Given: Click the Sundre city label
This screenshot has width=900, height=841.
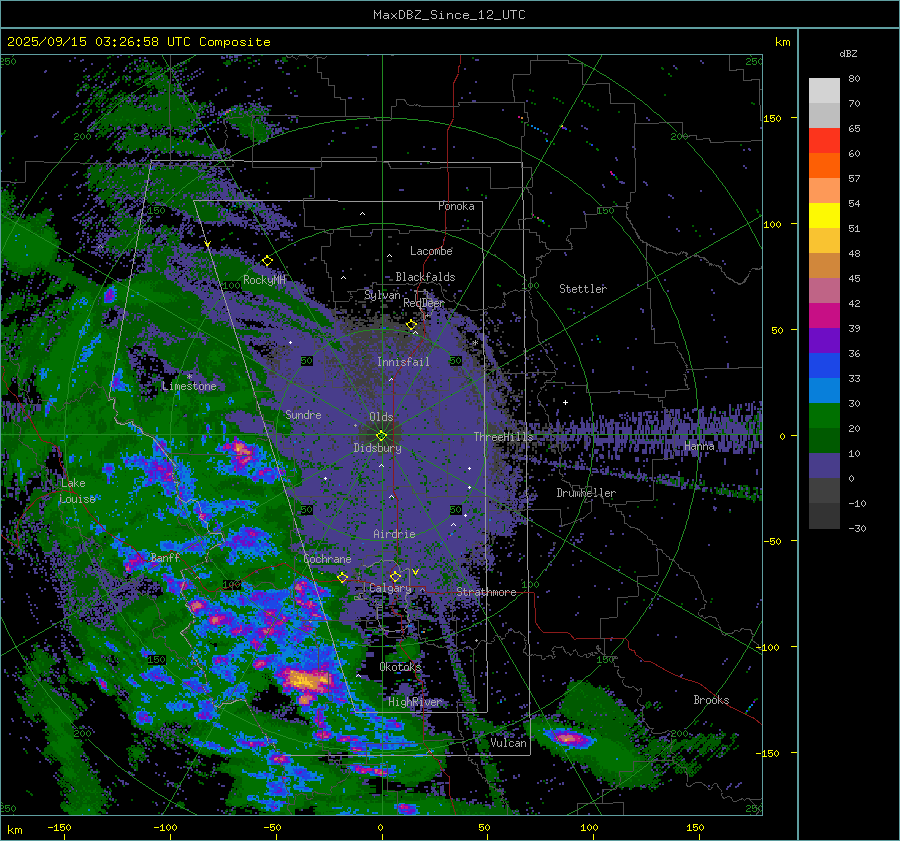Looking at the screenshot, I should coord(303,414).
